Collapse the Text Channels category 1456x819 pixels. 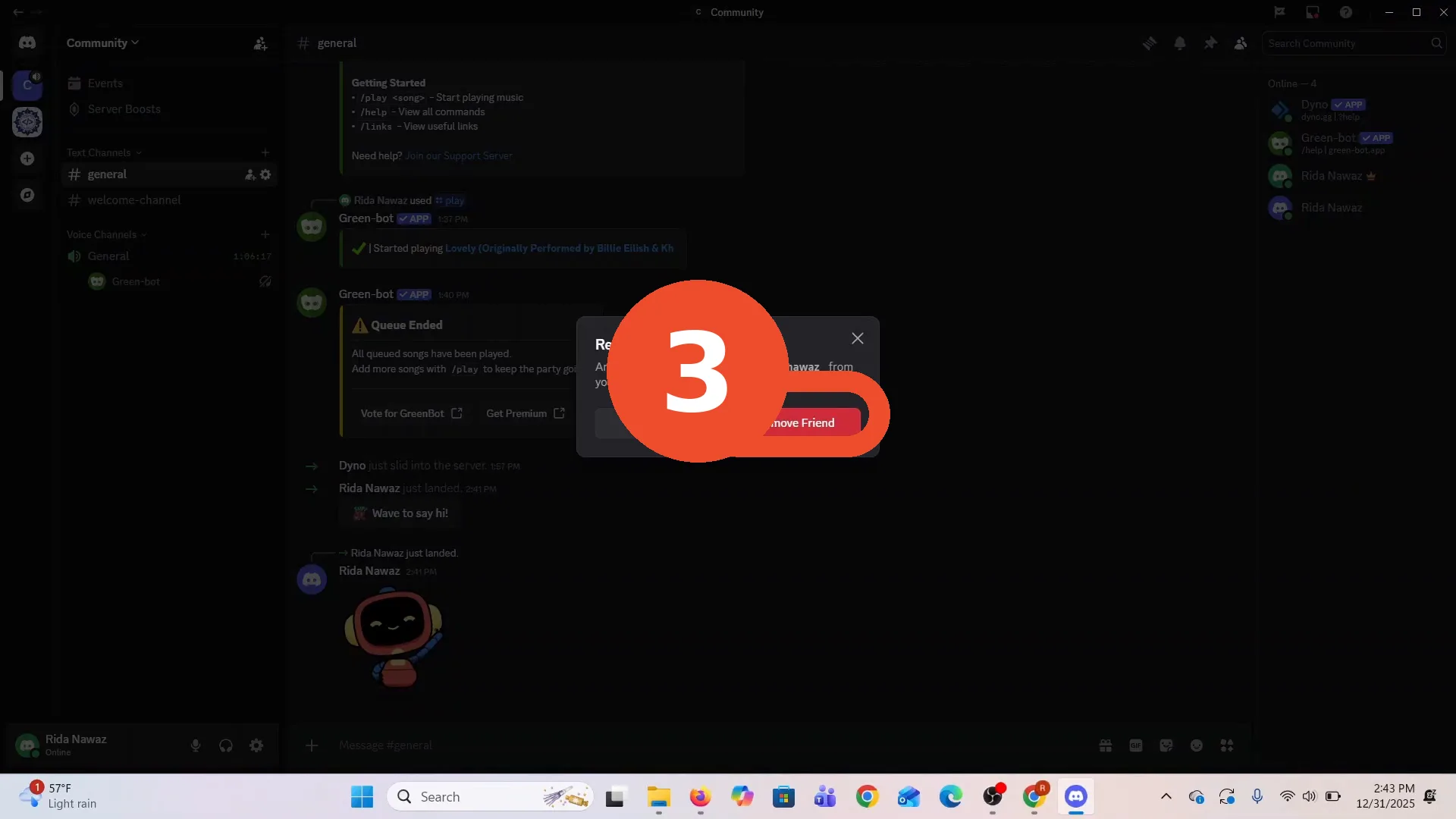coord(104,152)
